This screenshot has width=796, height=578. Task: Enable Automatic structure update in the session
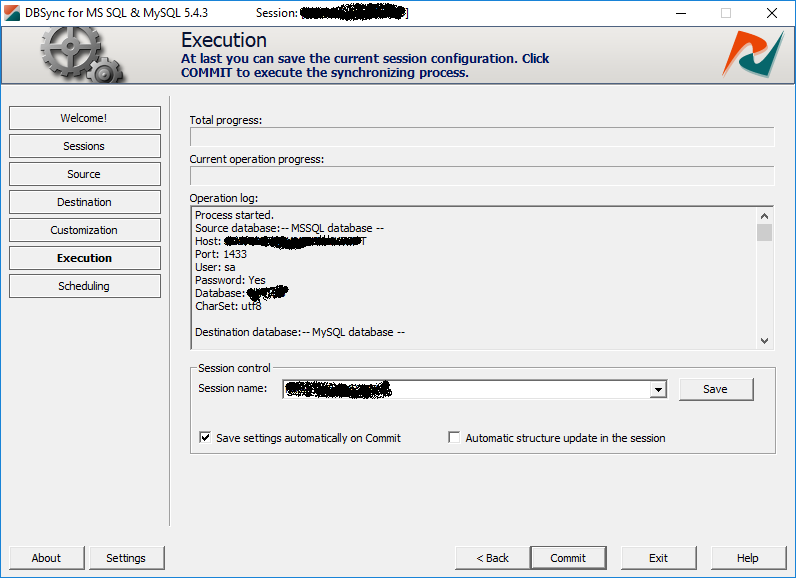[454, 437]
